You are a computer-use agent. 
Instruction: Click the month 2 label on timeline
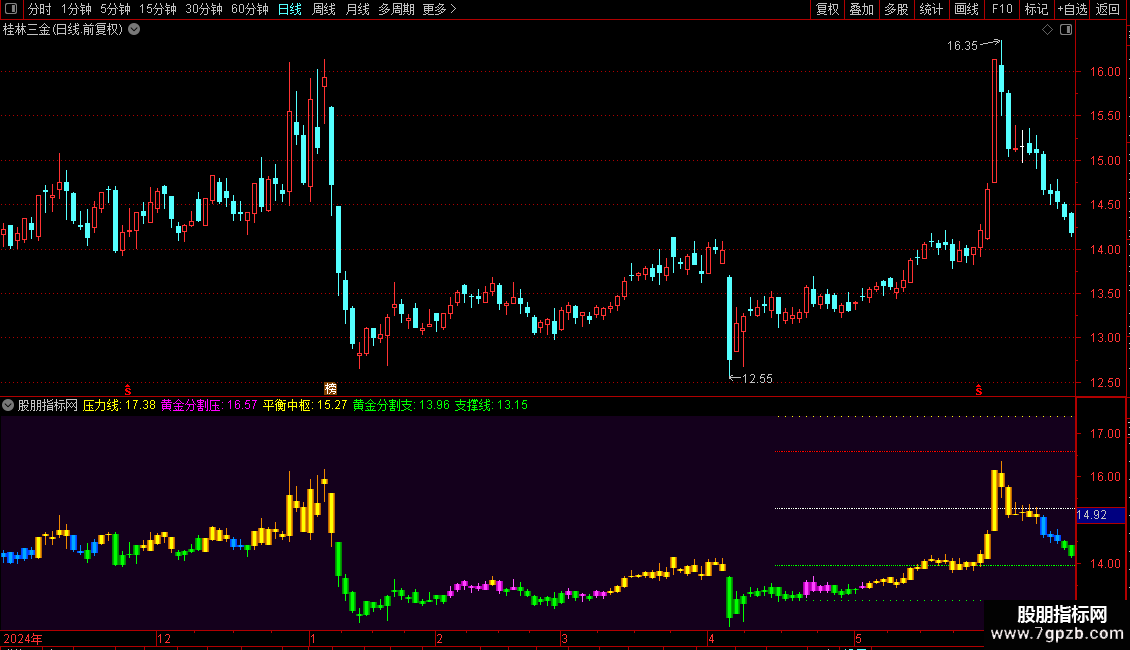439,638
